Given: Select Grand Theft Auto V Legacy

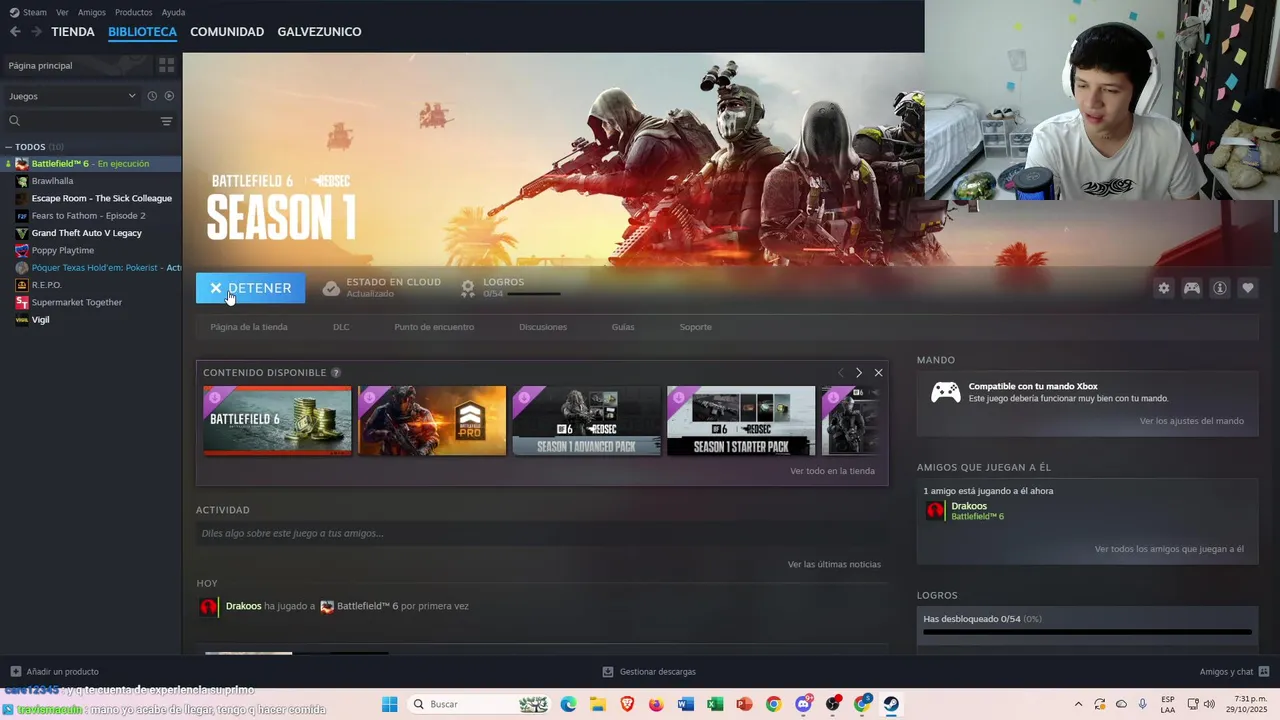Looking at the screenshot, I should click(86, 233).
